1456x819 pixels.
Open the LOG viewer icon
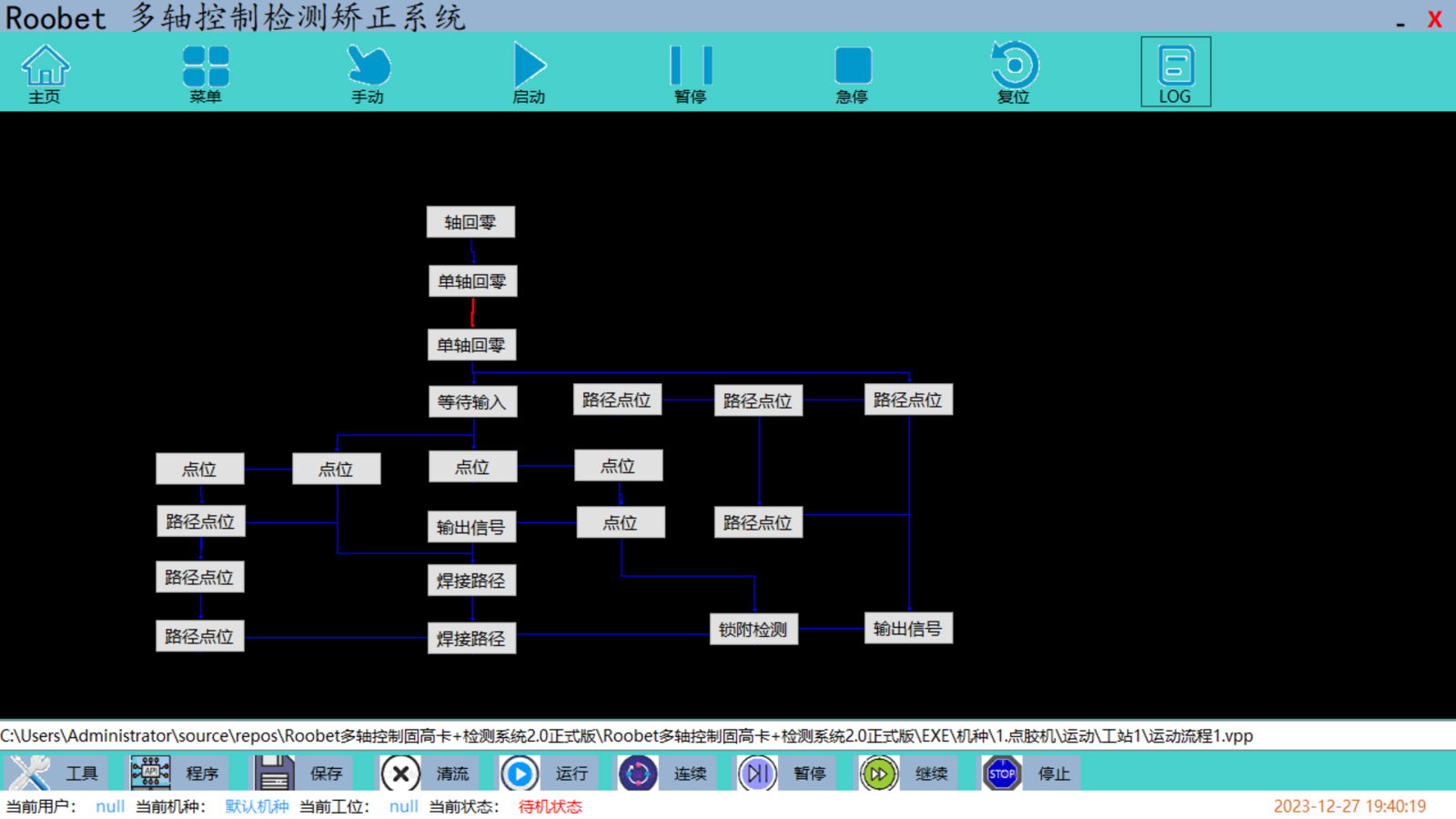click(x=1176, y=66)
